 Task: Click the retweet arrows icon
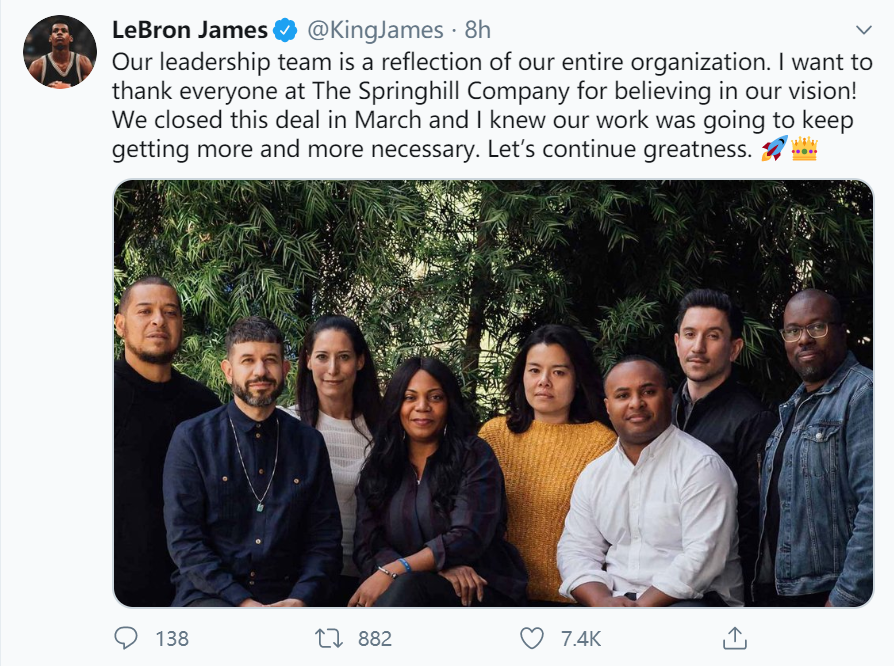pos(327,638)
